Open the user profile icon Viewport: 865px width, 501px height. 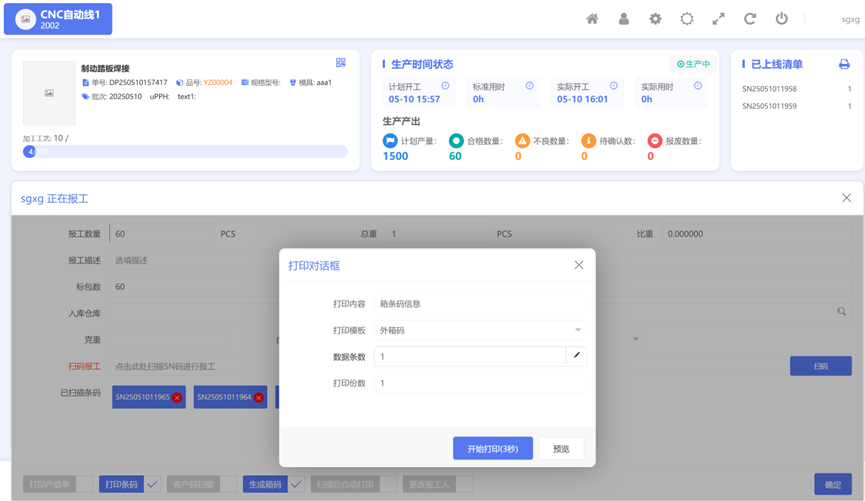[x=624, y=19]
